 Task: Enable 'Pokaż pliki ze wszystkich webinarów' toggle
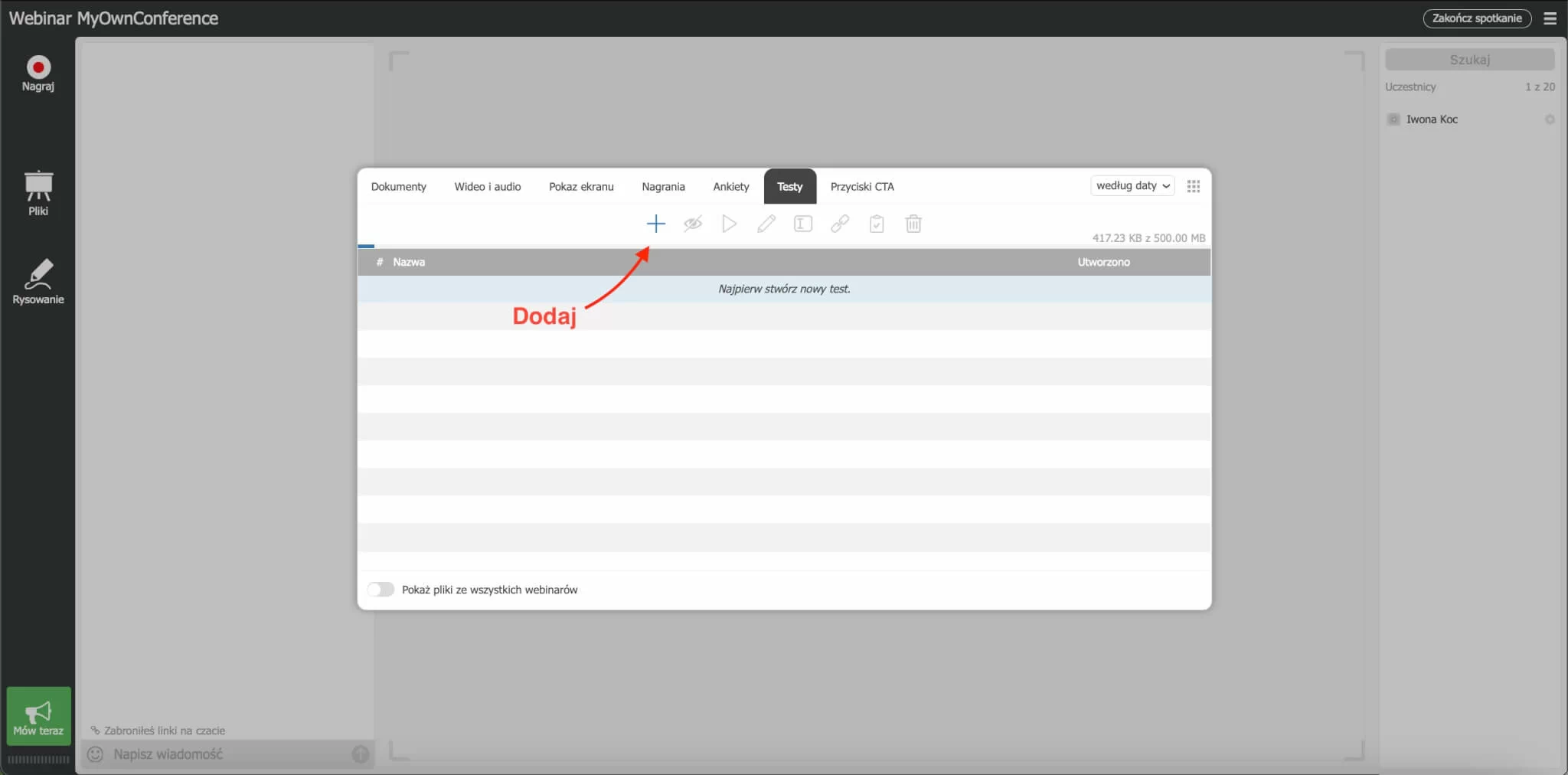381,589
